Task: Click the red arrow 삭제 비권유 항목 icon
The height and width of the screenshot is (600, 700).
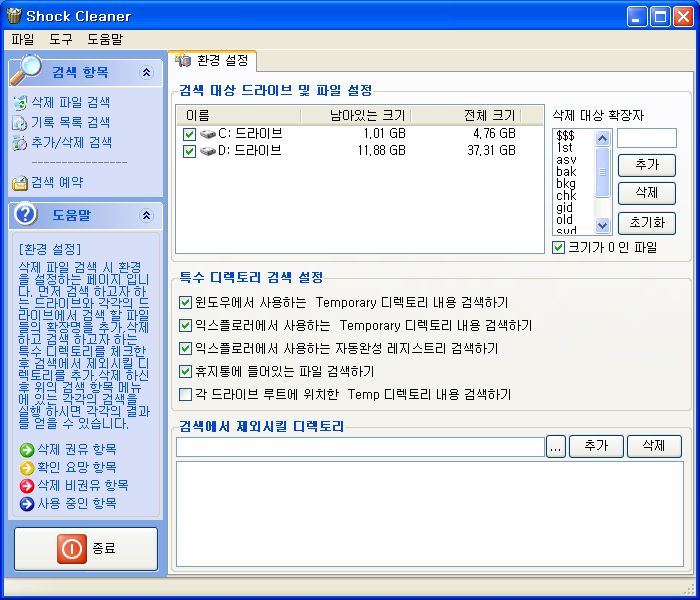Action: coord(27,486)
